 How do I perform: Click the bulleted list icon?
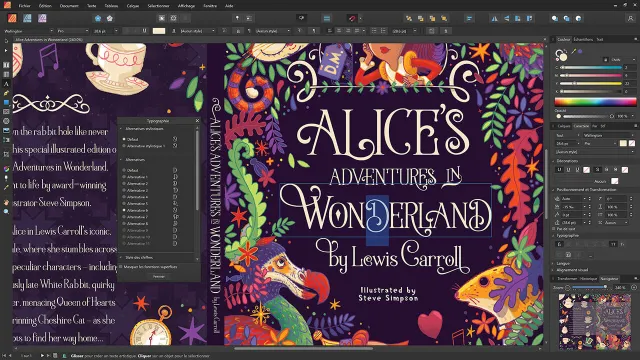pos(374,31)
